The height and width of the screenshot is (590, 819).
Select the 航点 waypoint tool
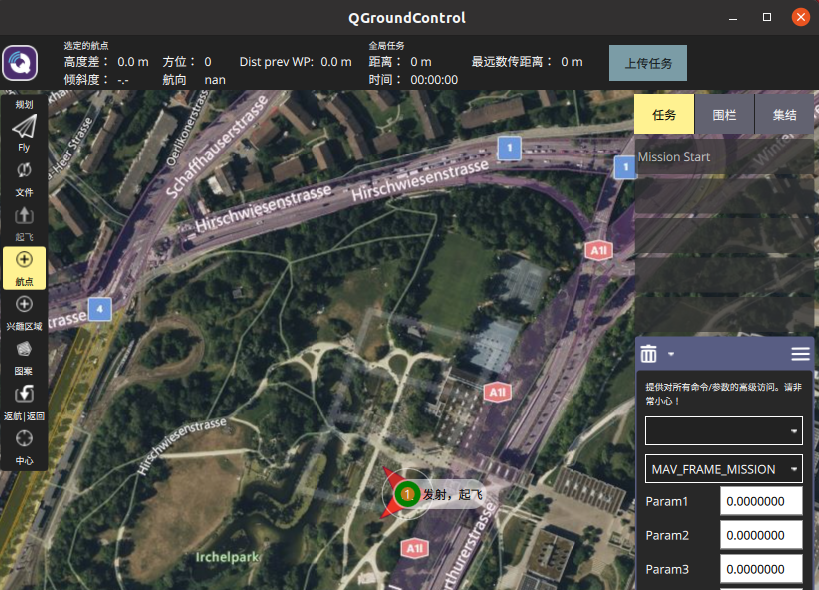point(24,264)
